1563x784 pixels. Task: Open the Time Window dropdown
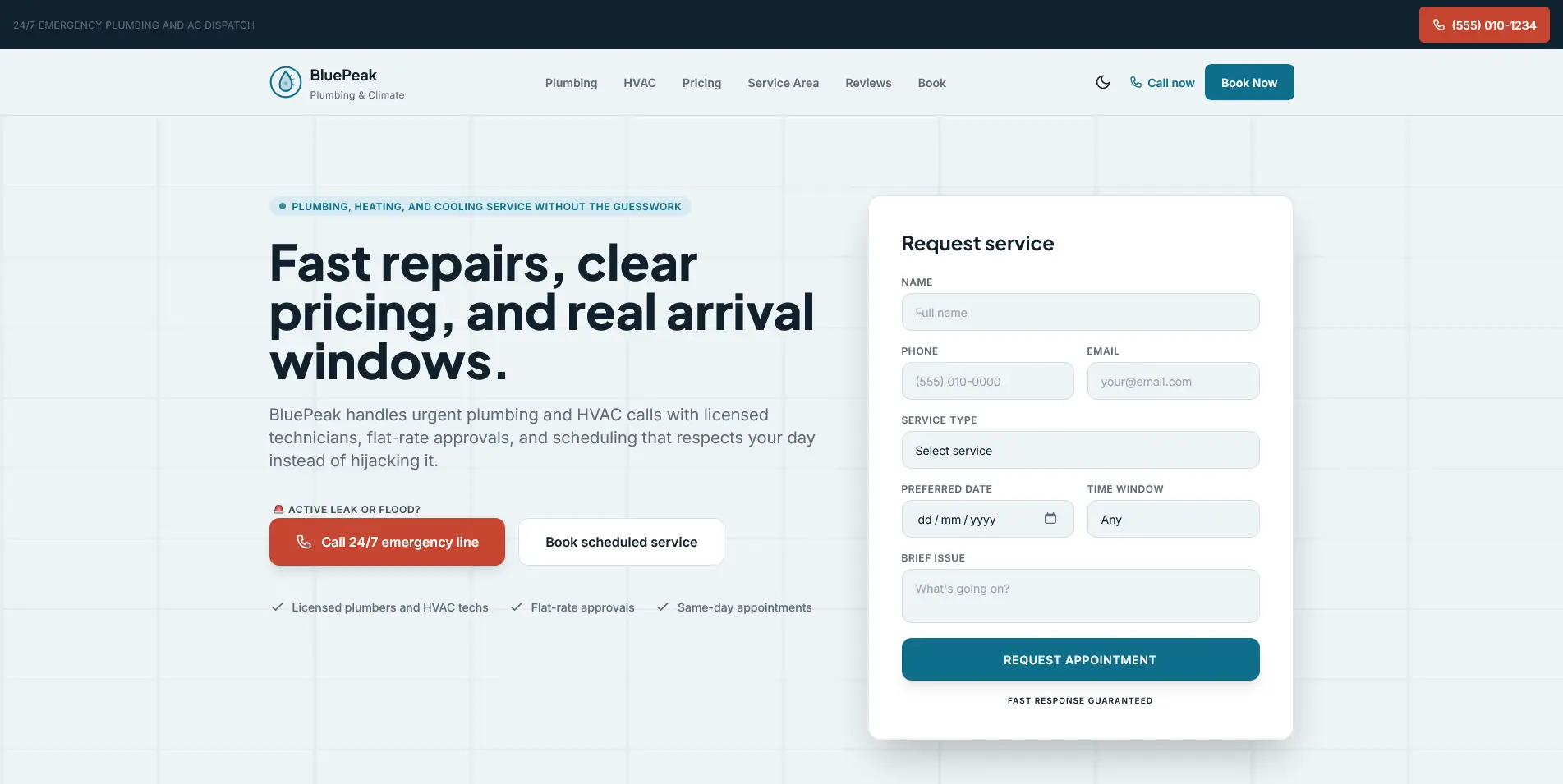point(1173,519)
